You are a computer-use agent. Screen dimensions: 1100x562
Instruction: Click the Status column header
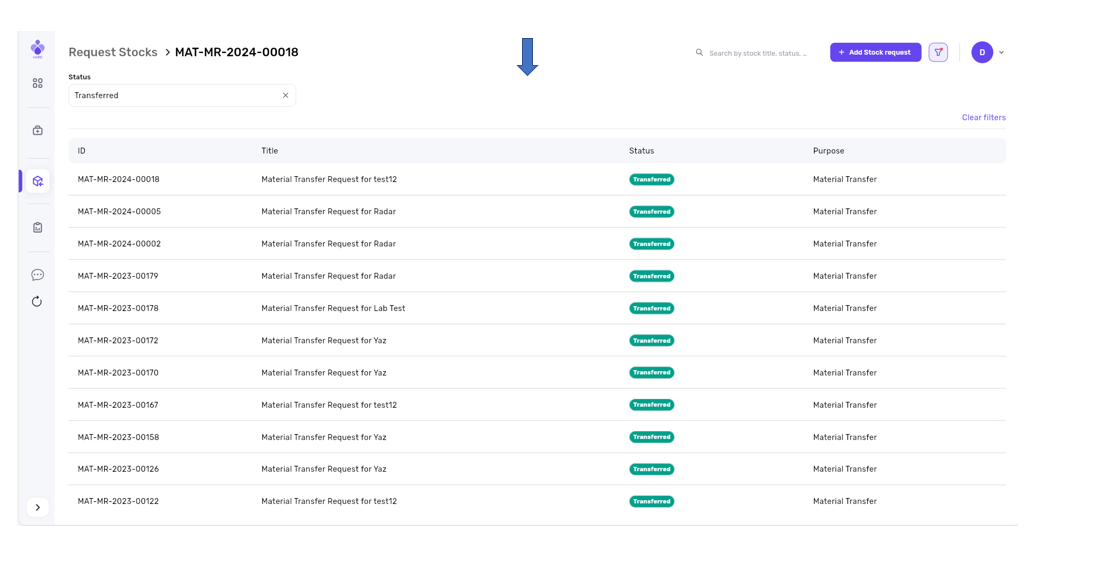(641, 151)
